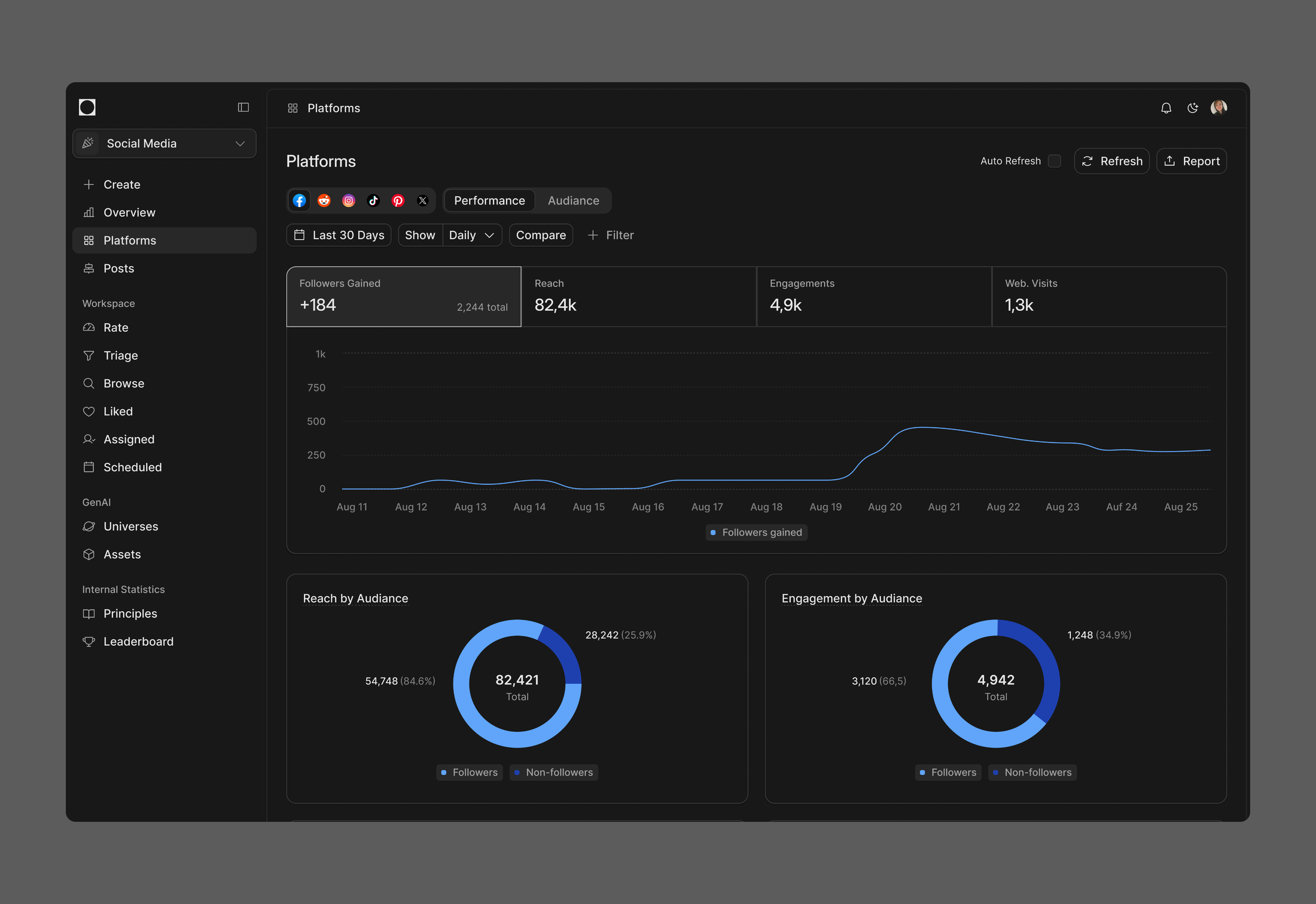This screenshot has width=1316, height=904.
Task: Open Assigned in the sidebar
Action: [164, 439]
